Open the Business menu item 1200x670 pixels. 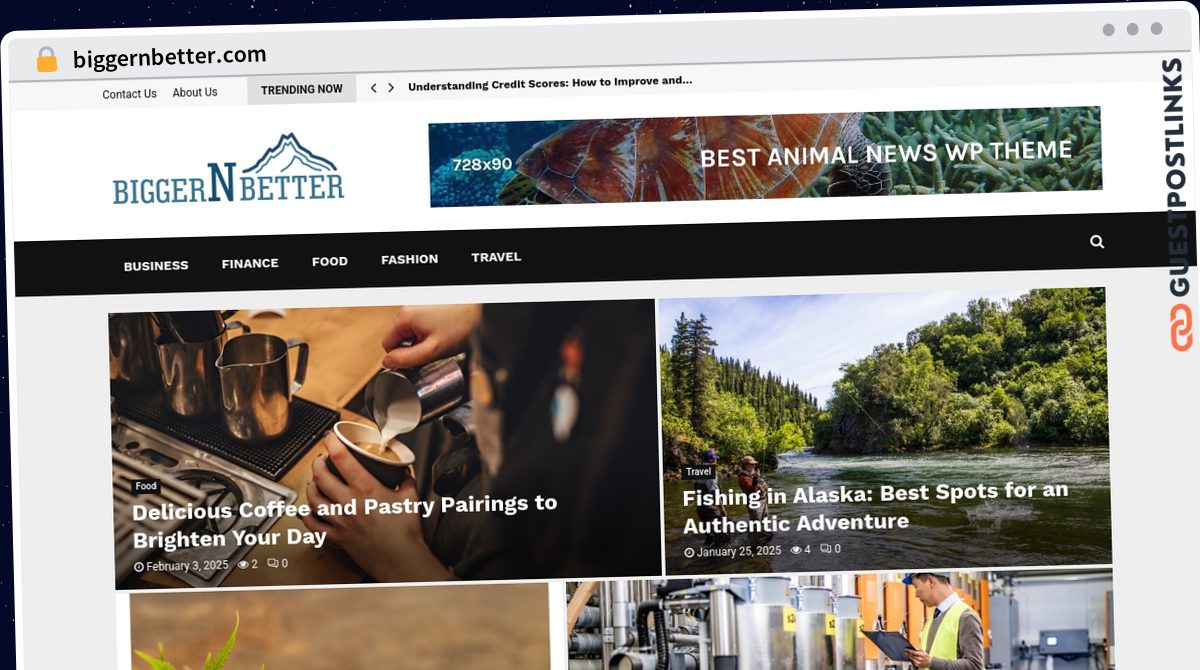pos(156,266)
